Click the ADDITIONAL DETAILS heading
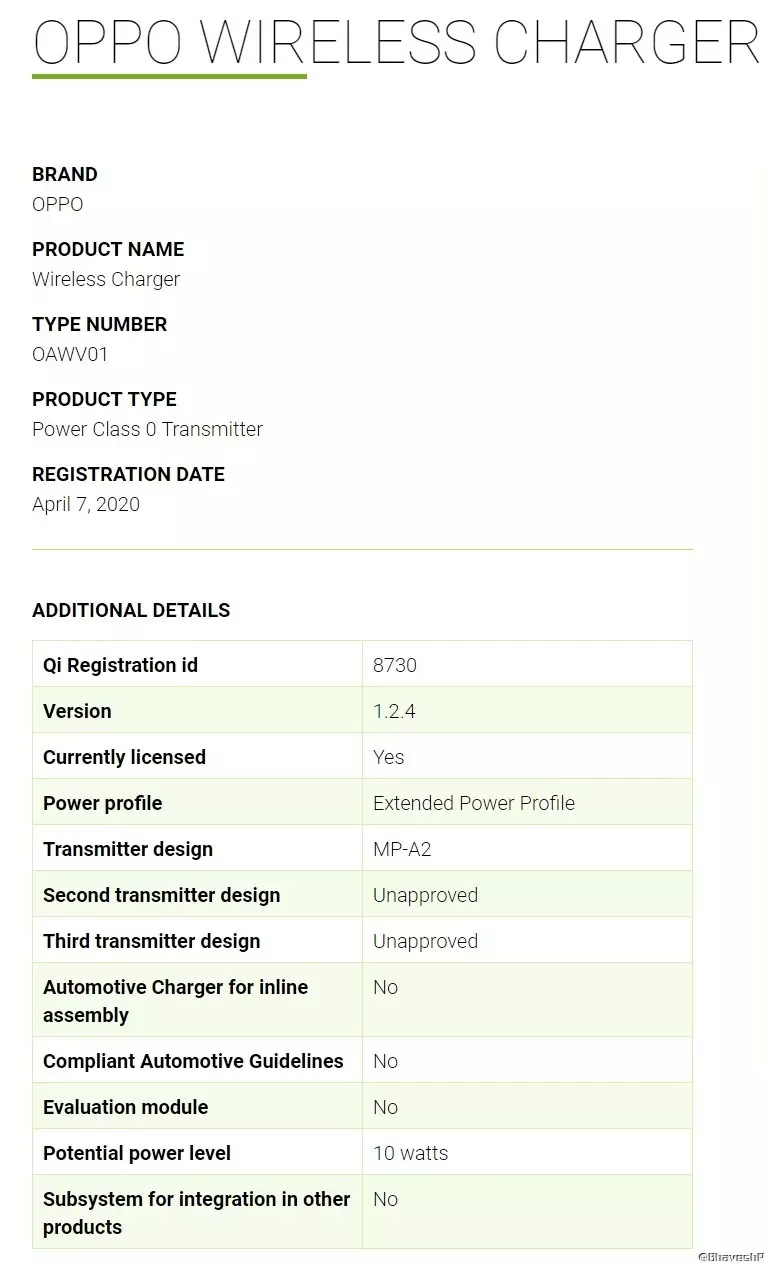The height and width of the screenshot is (1266, 767). (131, 610)
